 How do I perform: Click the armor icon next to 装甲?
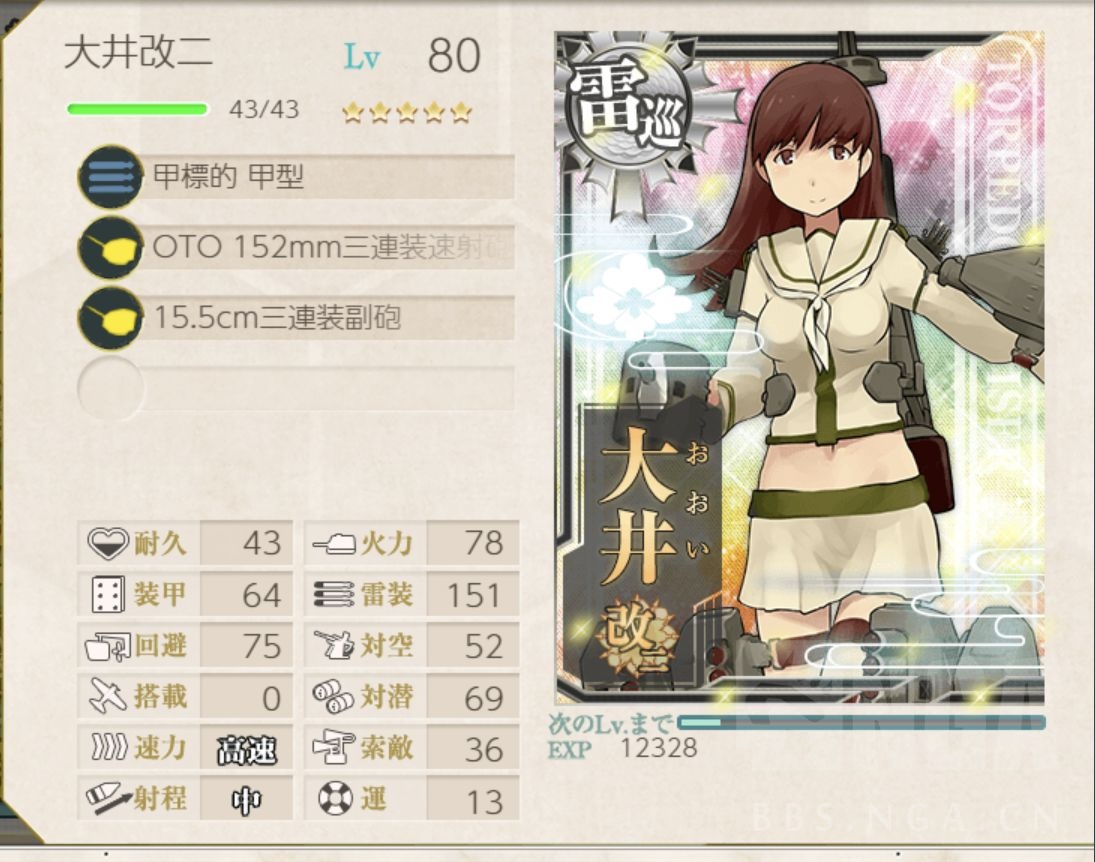108,594
